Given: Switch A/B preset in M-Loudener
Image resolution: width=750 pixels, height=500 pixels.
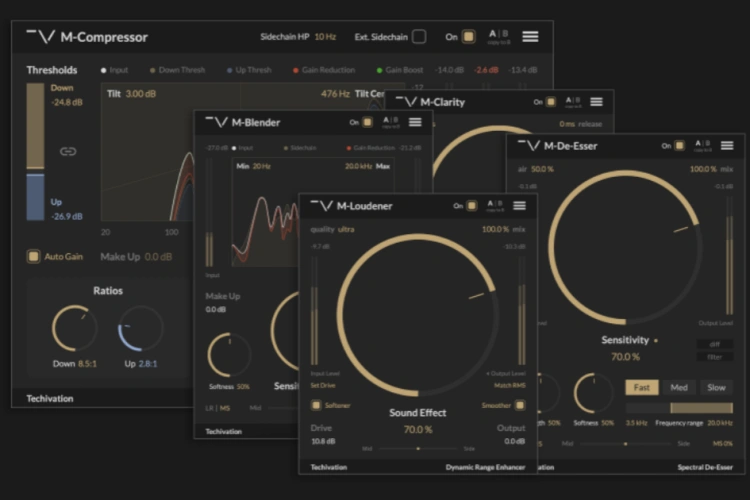Looking at the screenshot, I should pos(495,206).
